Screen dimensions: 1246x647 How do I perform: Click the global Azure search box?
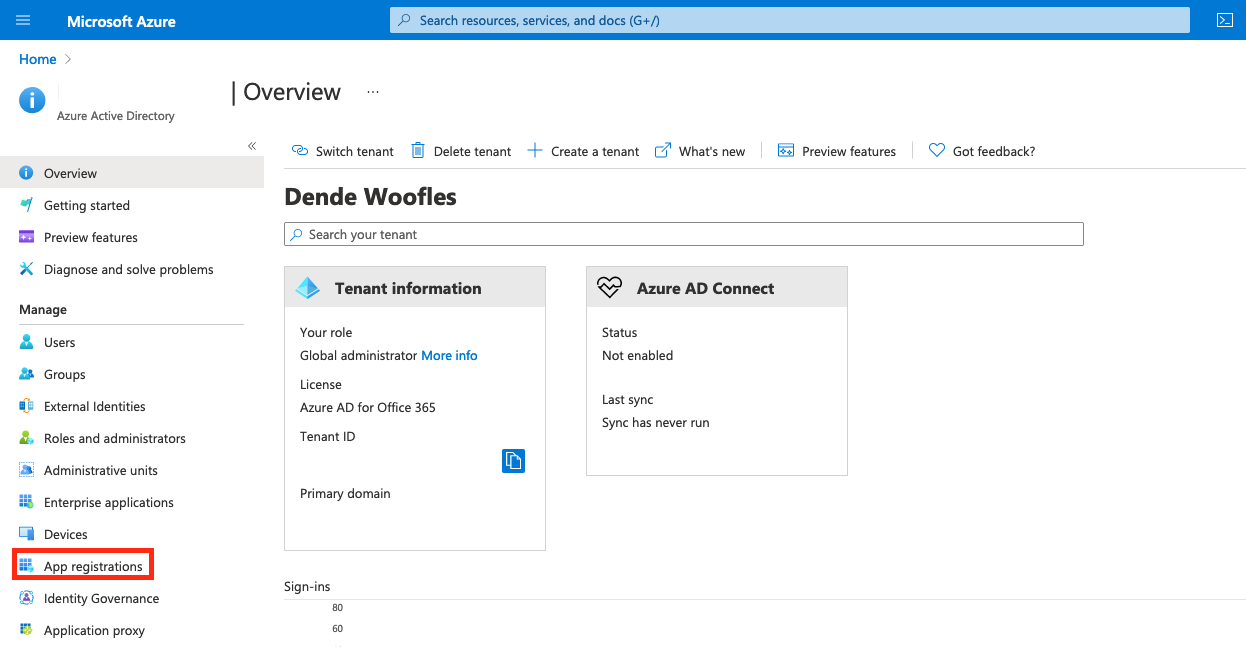click(789, 20)
